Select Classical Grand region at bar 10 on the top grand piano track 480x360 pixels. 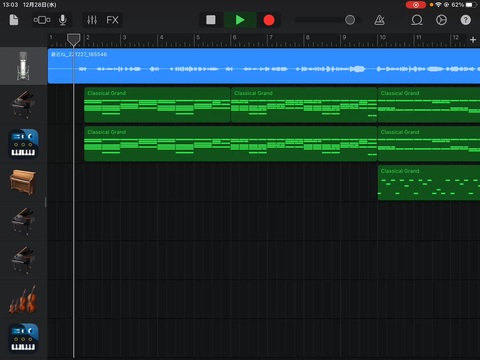pyautogui.click(x=429, y=105)
